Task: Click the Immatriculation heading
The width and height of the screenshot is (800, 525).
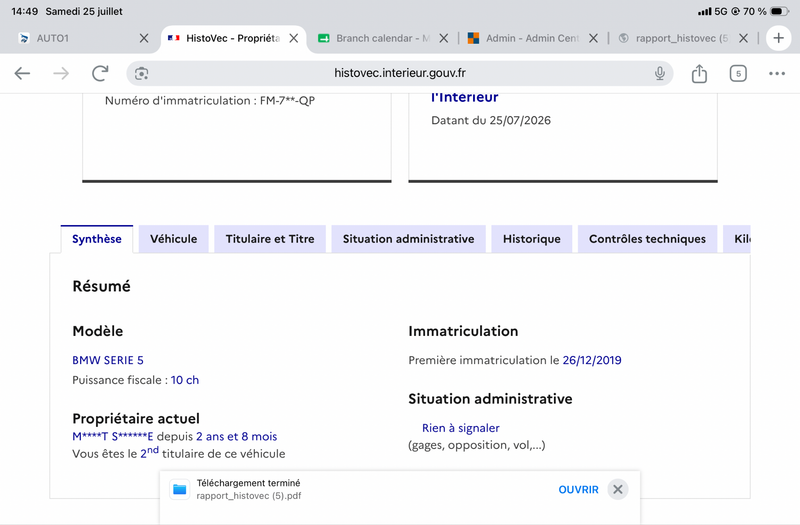Action: 463,331
